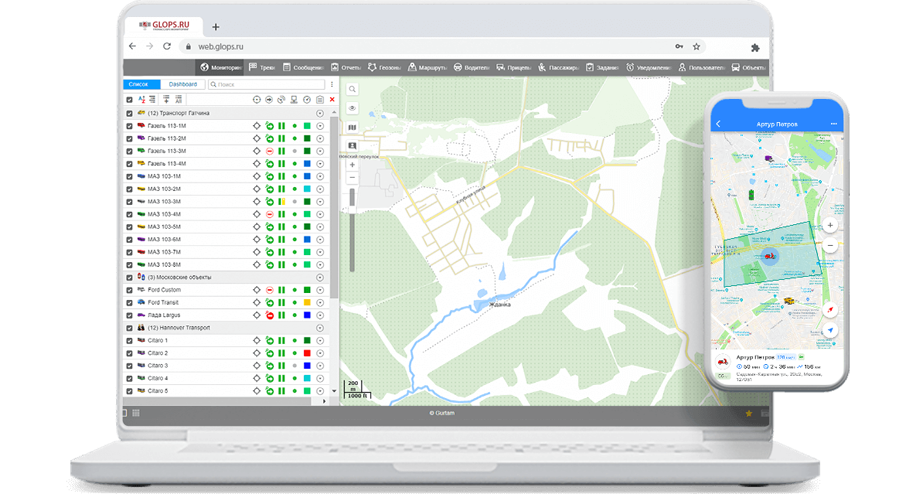The width and height of the screenshot is (897, 494).
Task: Click the Поиск search field
Action: coord(266,84)
